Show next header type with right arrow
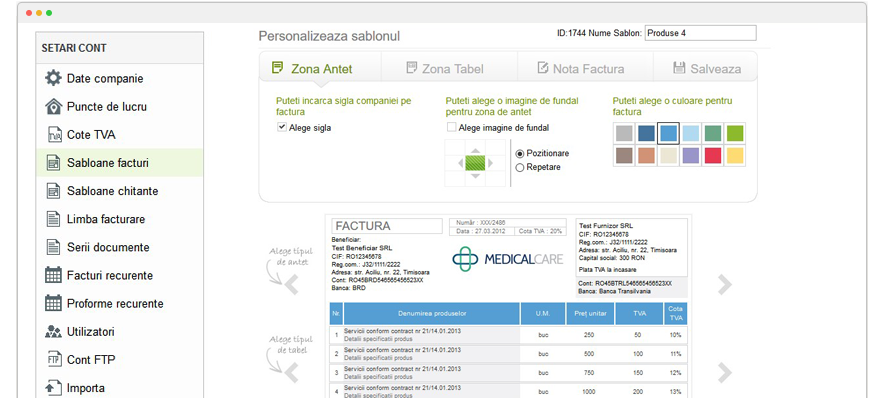 point(725,285)
